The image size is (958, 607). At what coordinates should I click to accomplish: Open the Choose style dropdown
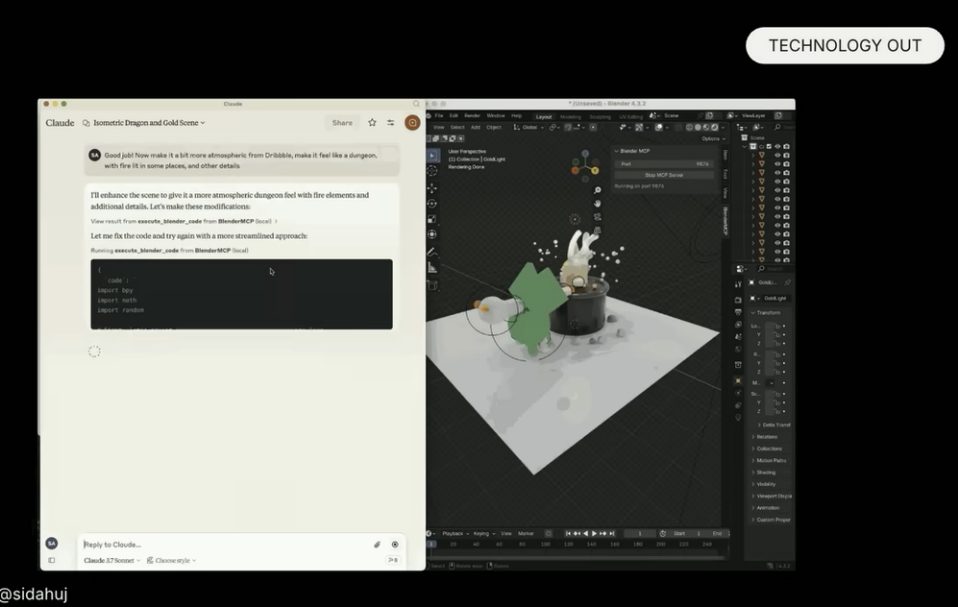pos(171,560)
